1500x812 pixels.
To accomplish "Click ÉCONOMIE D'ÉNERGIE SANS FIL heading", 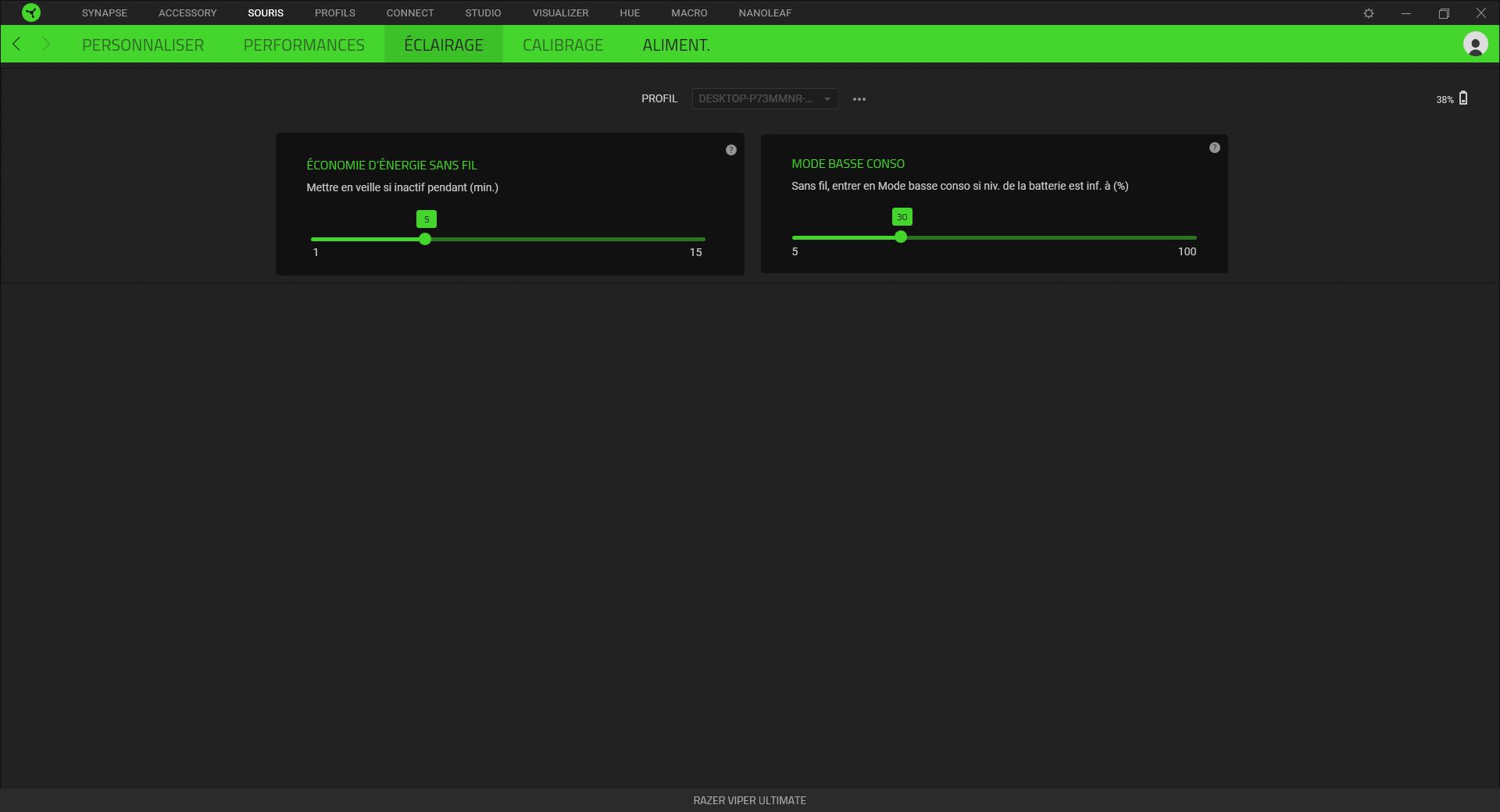I will point(391,165).
